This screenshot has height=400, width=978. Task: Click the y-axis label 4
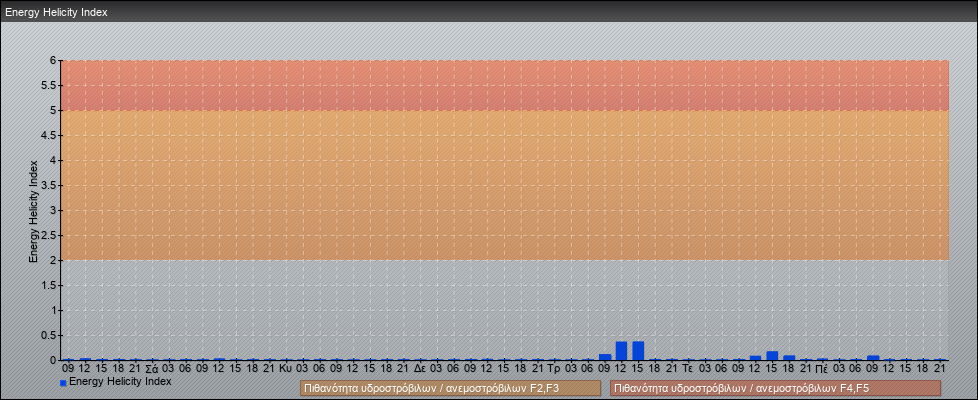coord(54,160)
